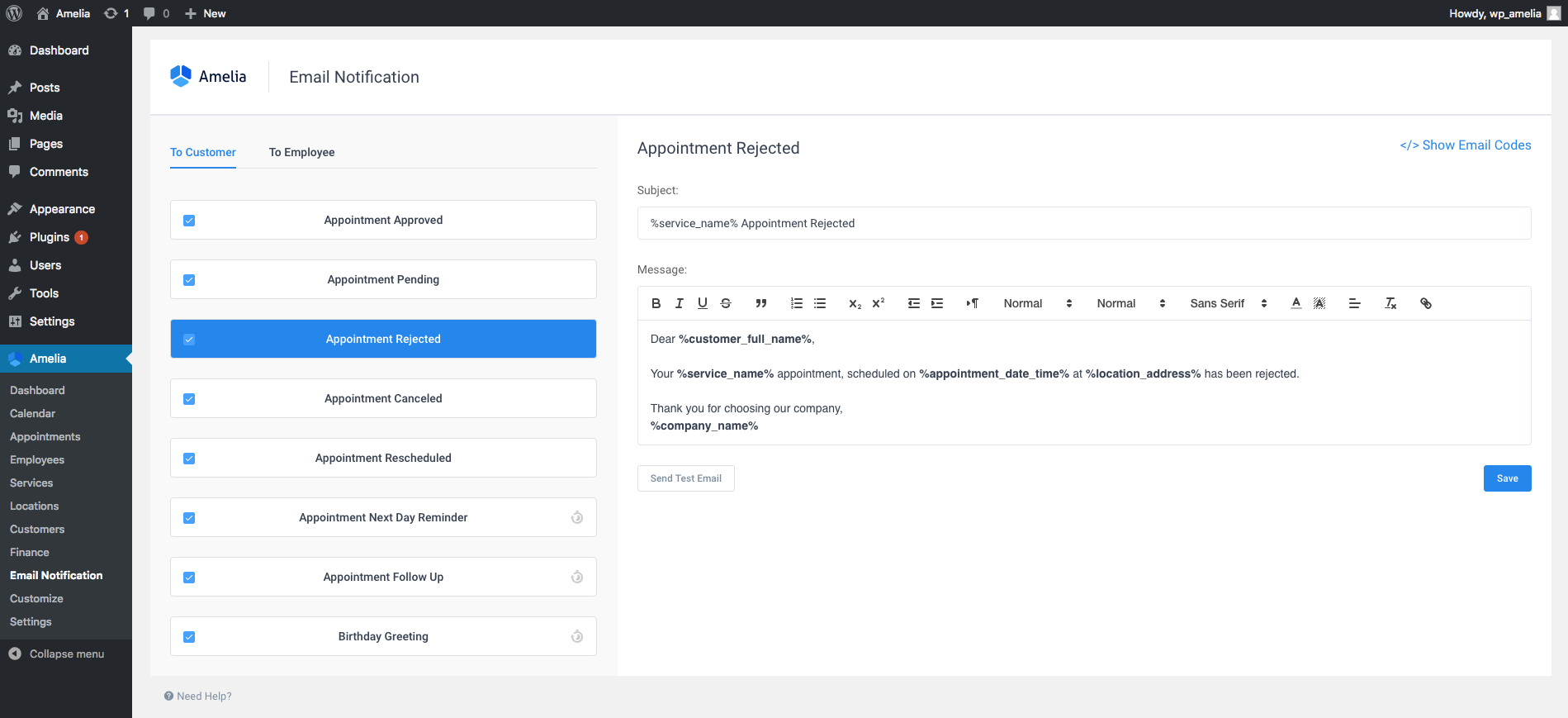Apply italic formatting to message text
Image resolution: width=1568 pixels, height=718 pixels.
coord(679,303)
